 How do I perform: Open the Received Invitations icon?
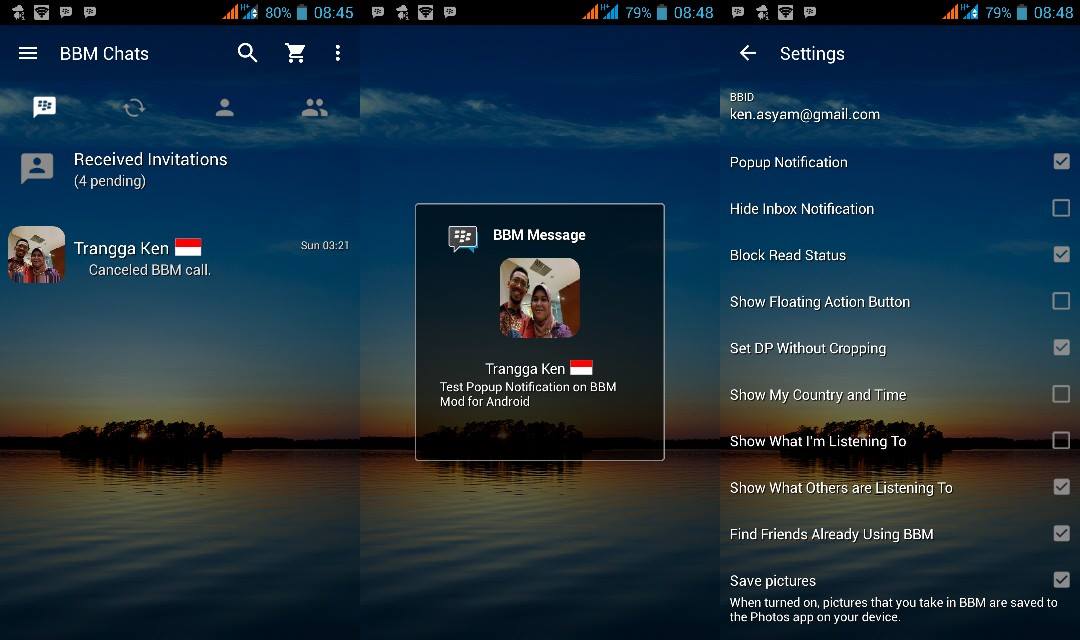(37, 168)
